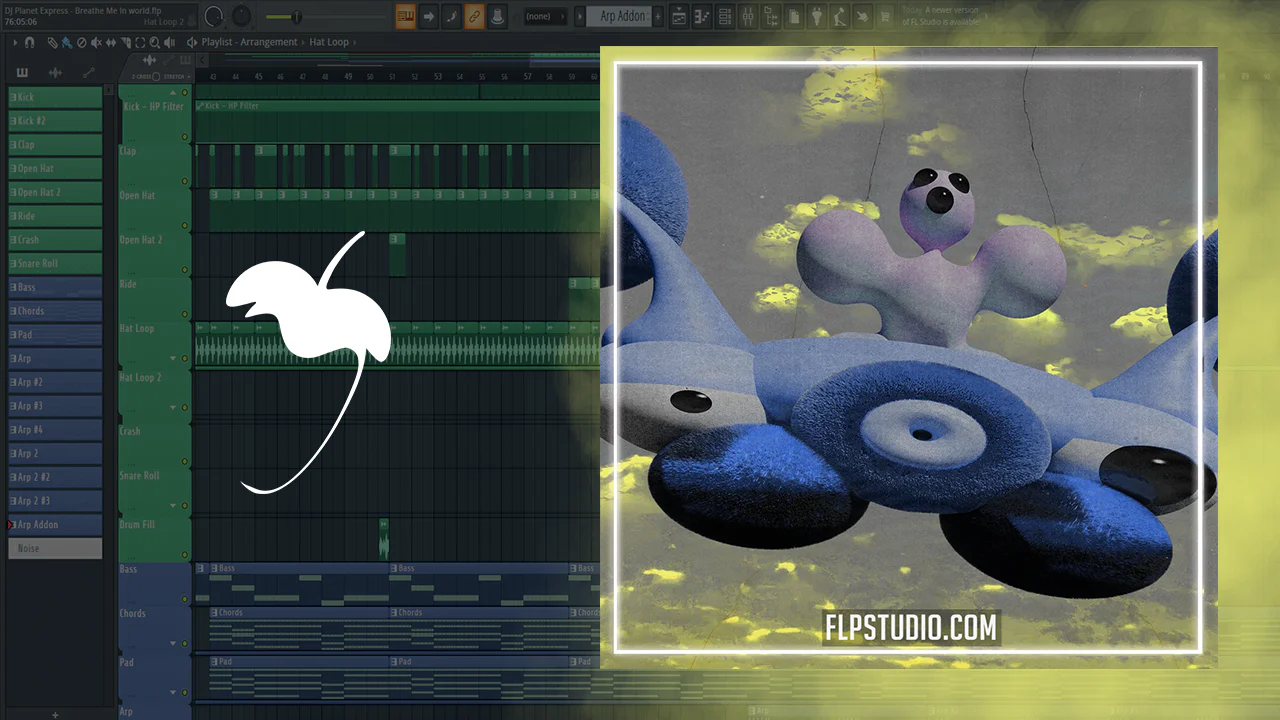Expand the Hat Loop track's triangle arrow
Image resolution: width=1280 pixels, height=720 pixels.
173,358
